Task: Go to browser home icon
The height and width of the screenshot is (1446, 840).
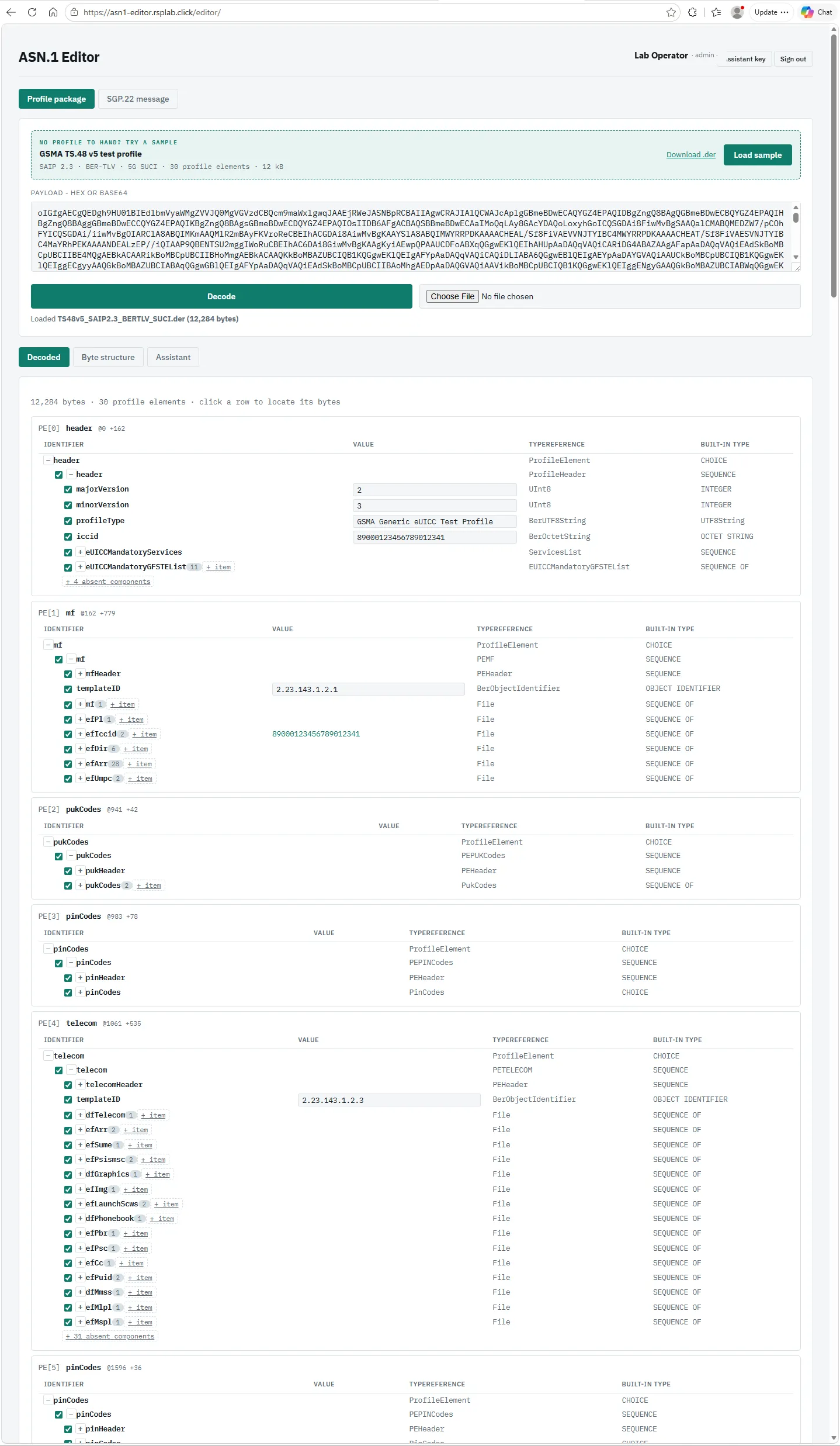Action: coord(53,12)
